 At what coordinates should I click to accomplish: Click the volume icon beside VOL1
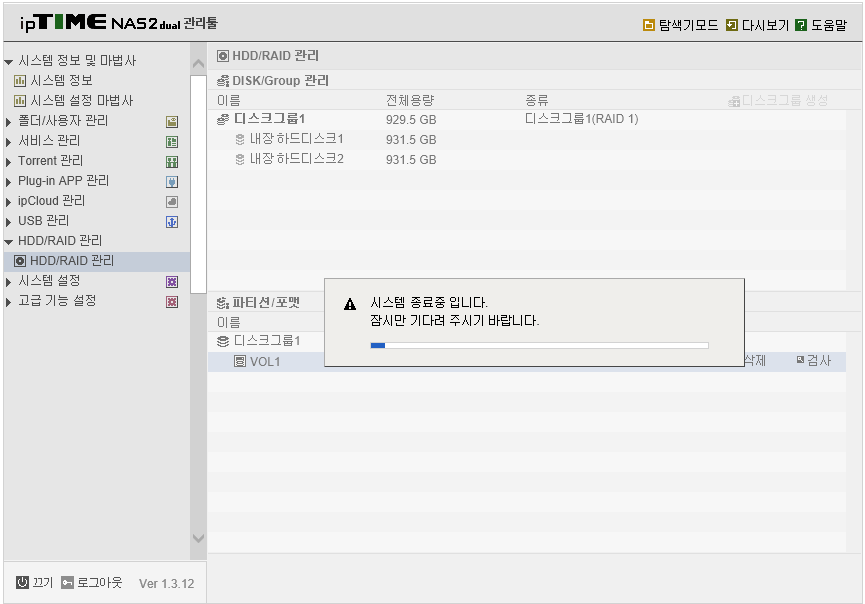240,362
